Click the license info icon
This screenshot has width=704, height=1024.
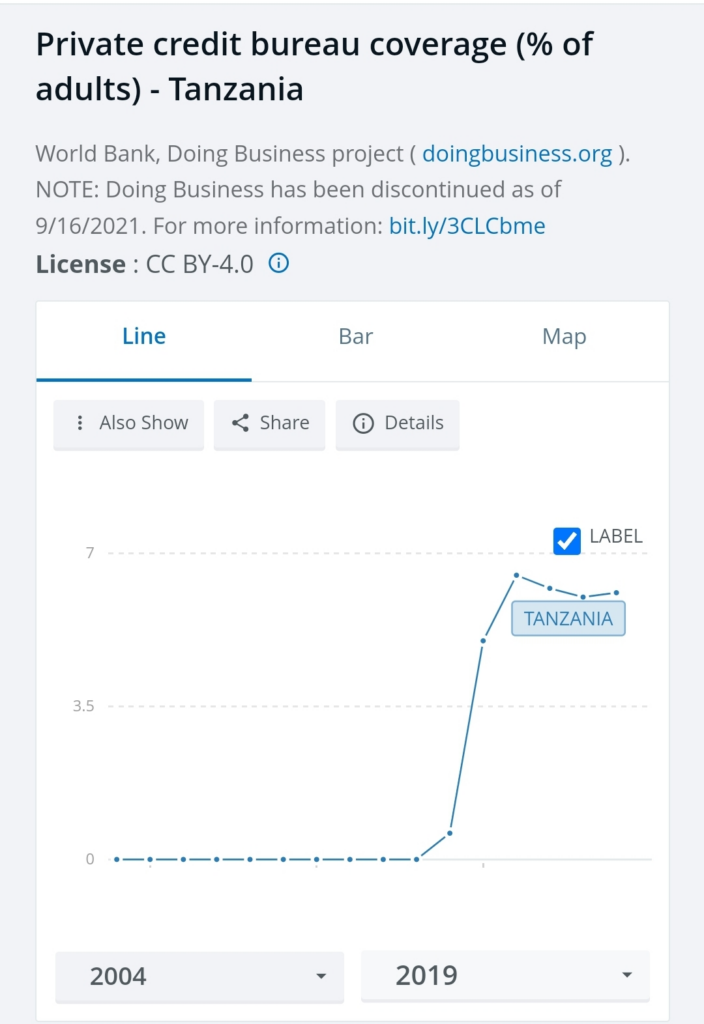280,264
